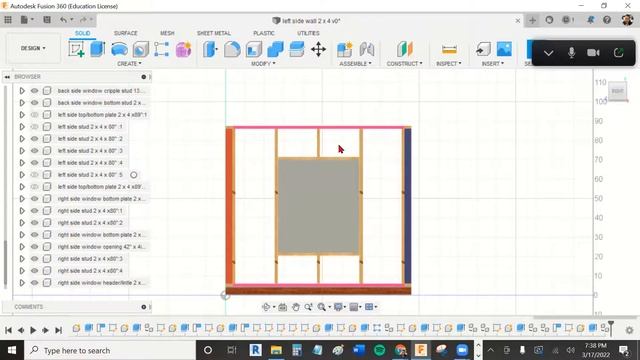Open the data panel grid icon
This screenshot has height=360, width=640.
8,20
